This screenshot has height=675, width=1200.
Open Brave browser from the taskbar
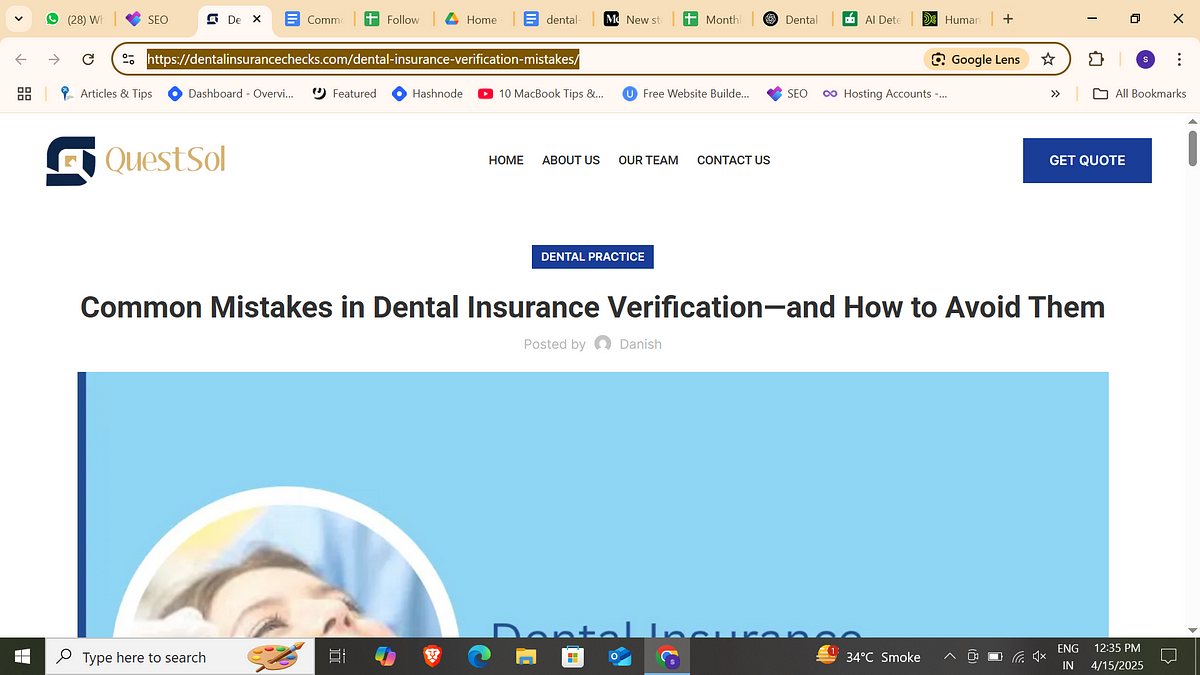click(432, 657)
